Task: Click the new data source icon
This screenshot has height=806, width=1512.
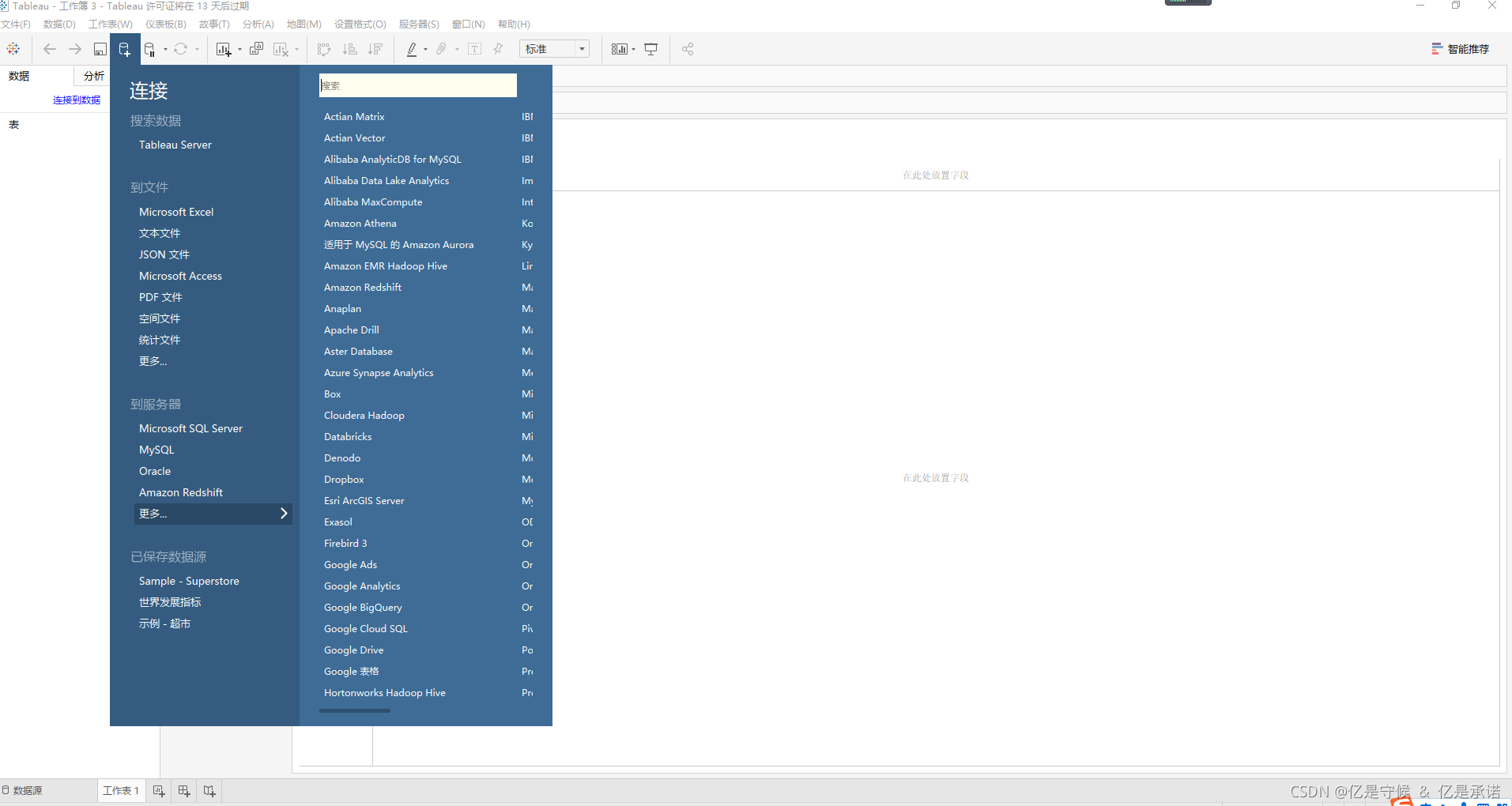Action: click(x=125, y=49)
